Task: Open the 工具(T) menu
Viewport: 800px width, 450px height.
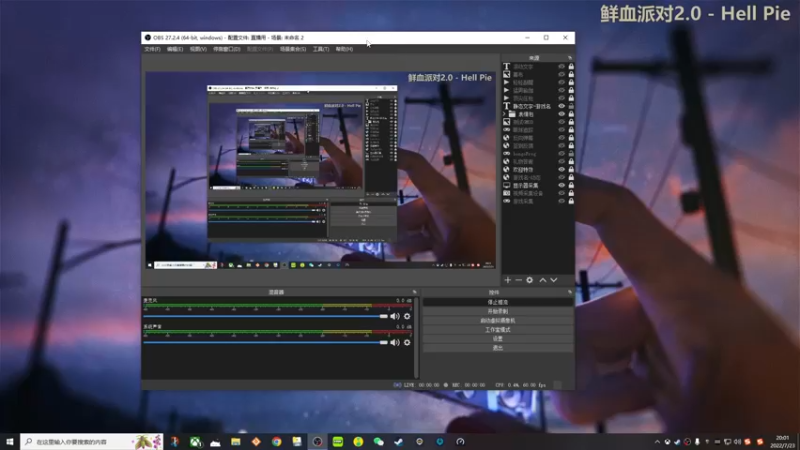Action: tap(321, 49)
